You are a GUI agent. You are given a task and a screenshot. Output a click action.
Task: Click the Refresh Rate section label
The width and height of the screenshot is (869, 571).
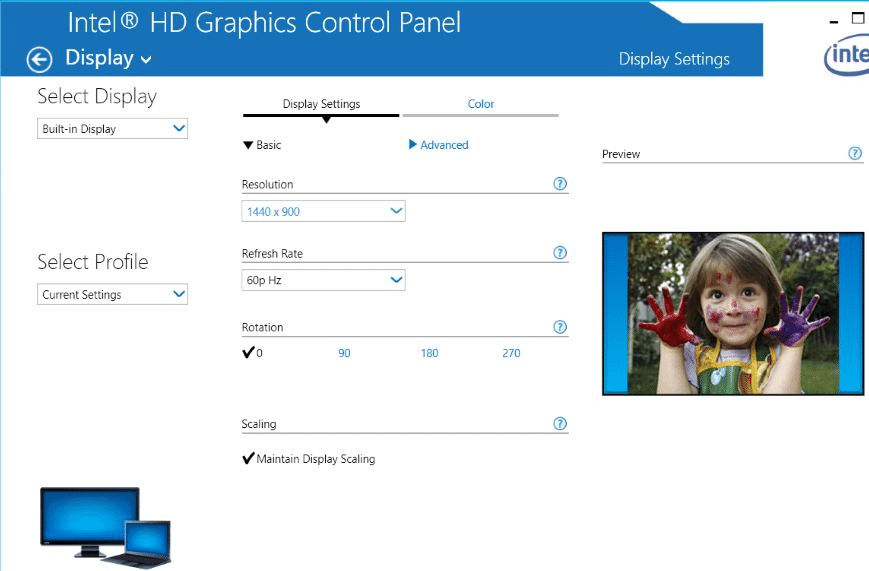click(272, 253)
